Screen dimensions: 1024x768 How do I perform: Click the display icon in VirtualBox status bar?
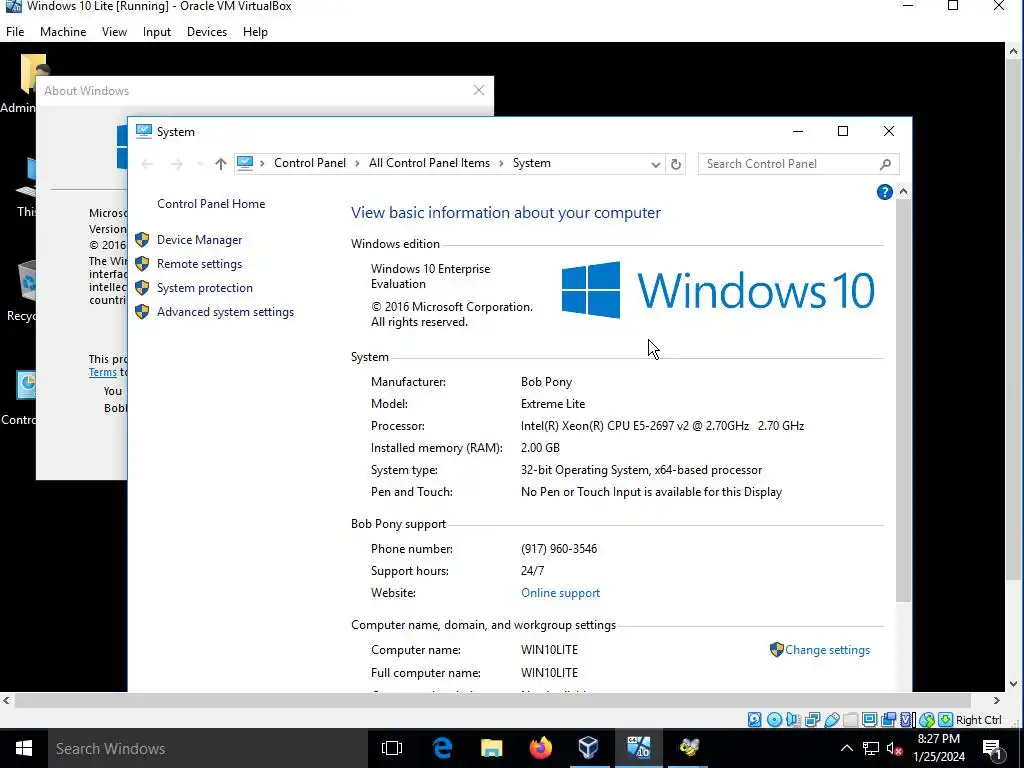click(x=869, y=720)
